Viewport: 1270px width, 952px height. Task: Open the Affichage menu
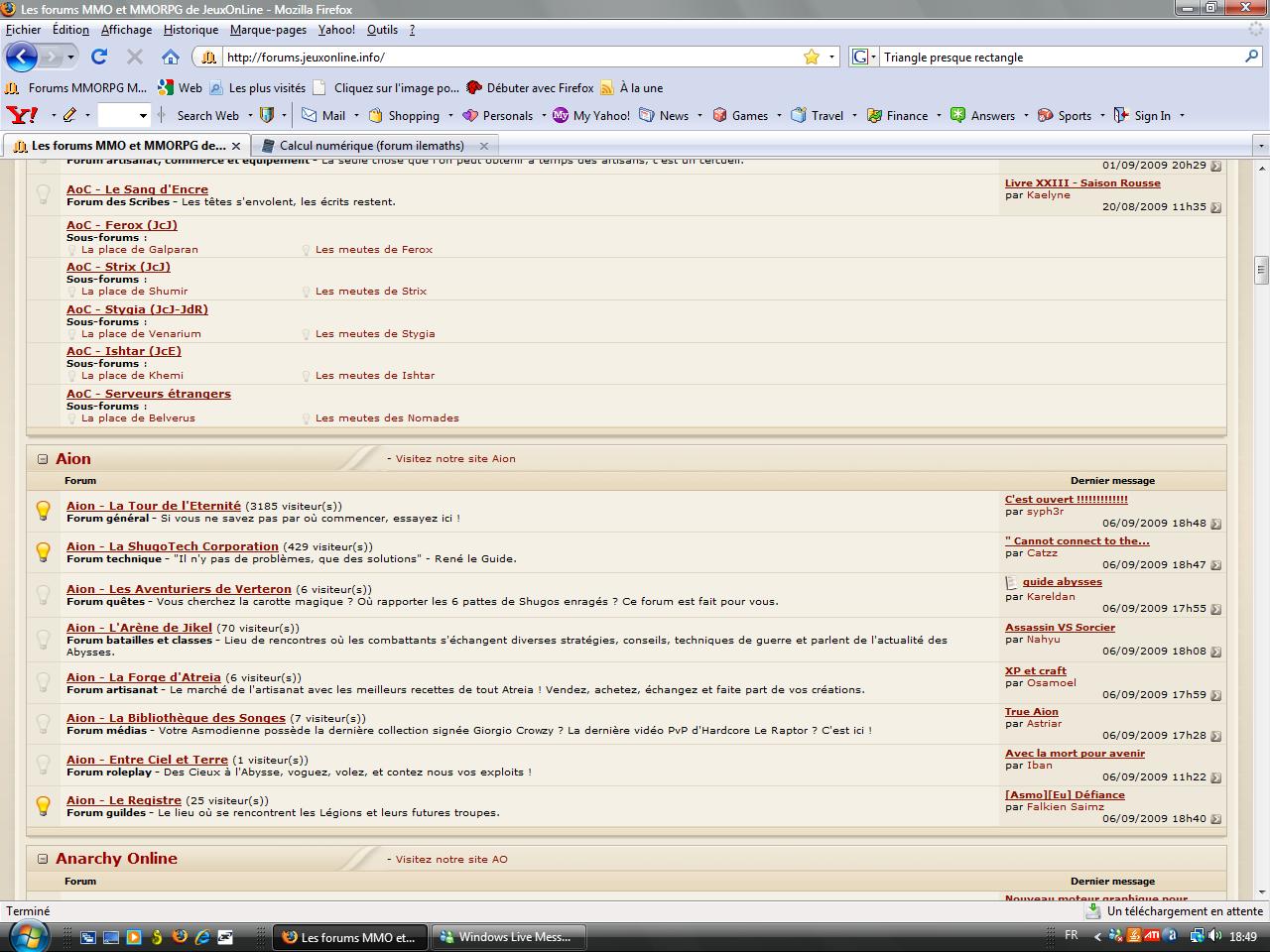[126, 30]
